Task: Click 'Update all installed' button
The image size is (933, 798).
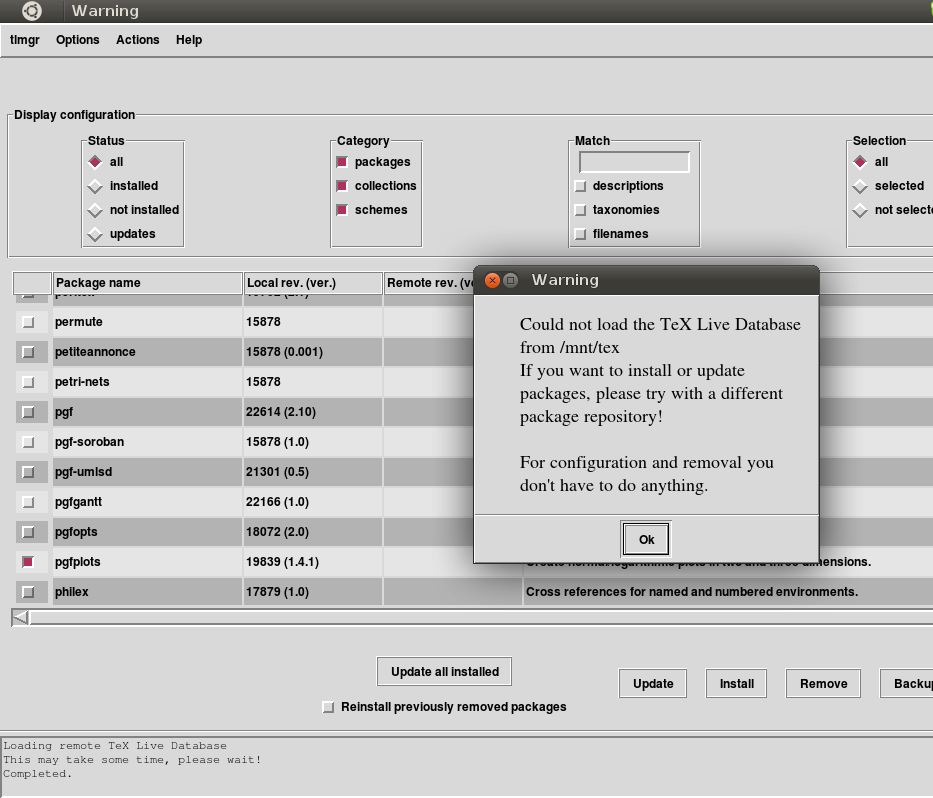Action: pos(444,672)
